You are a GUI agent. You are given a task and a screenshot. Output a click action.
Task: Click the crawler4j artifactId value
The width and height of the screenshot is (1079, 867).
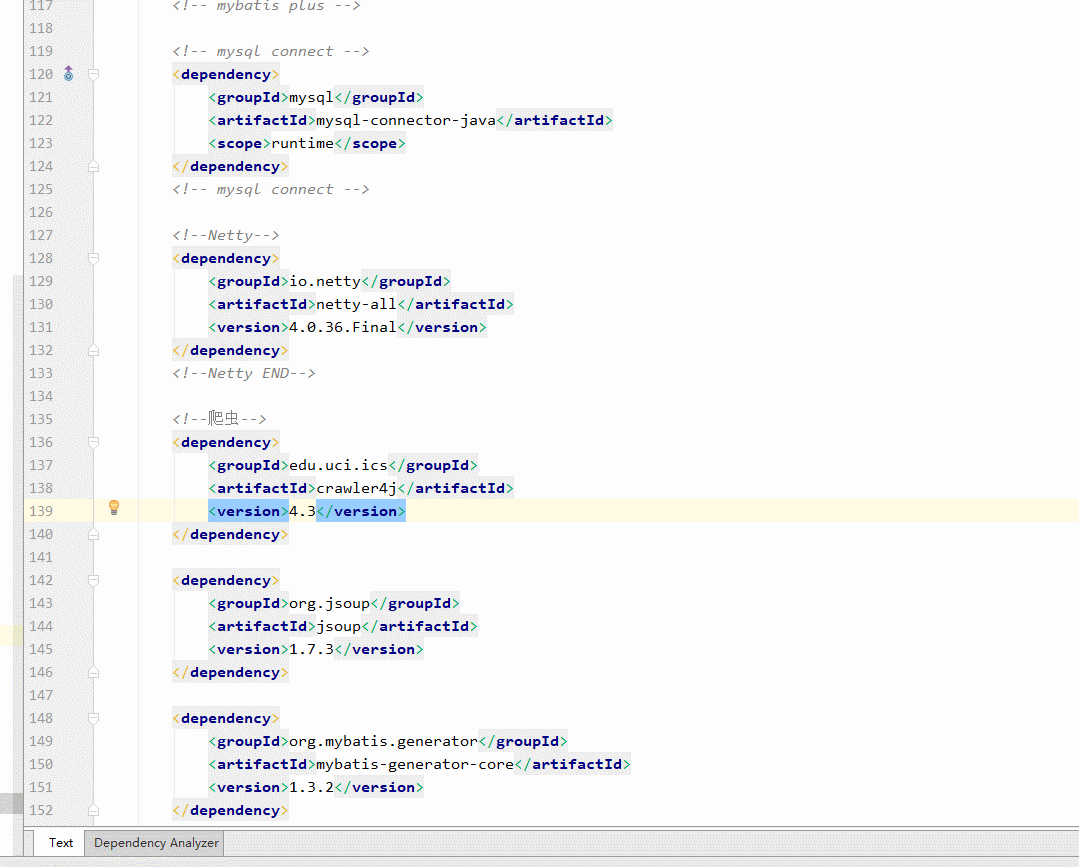pos(356,489)
